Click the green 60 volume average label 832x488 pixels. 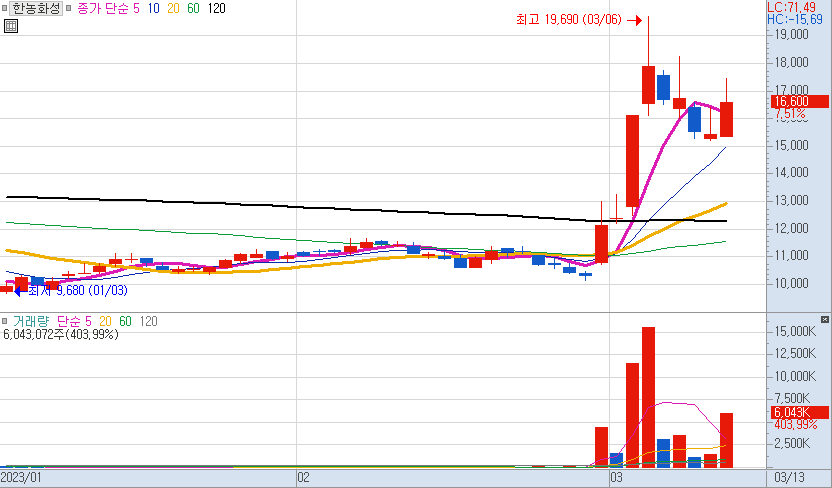(x=125, y=321)
